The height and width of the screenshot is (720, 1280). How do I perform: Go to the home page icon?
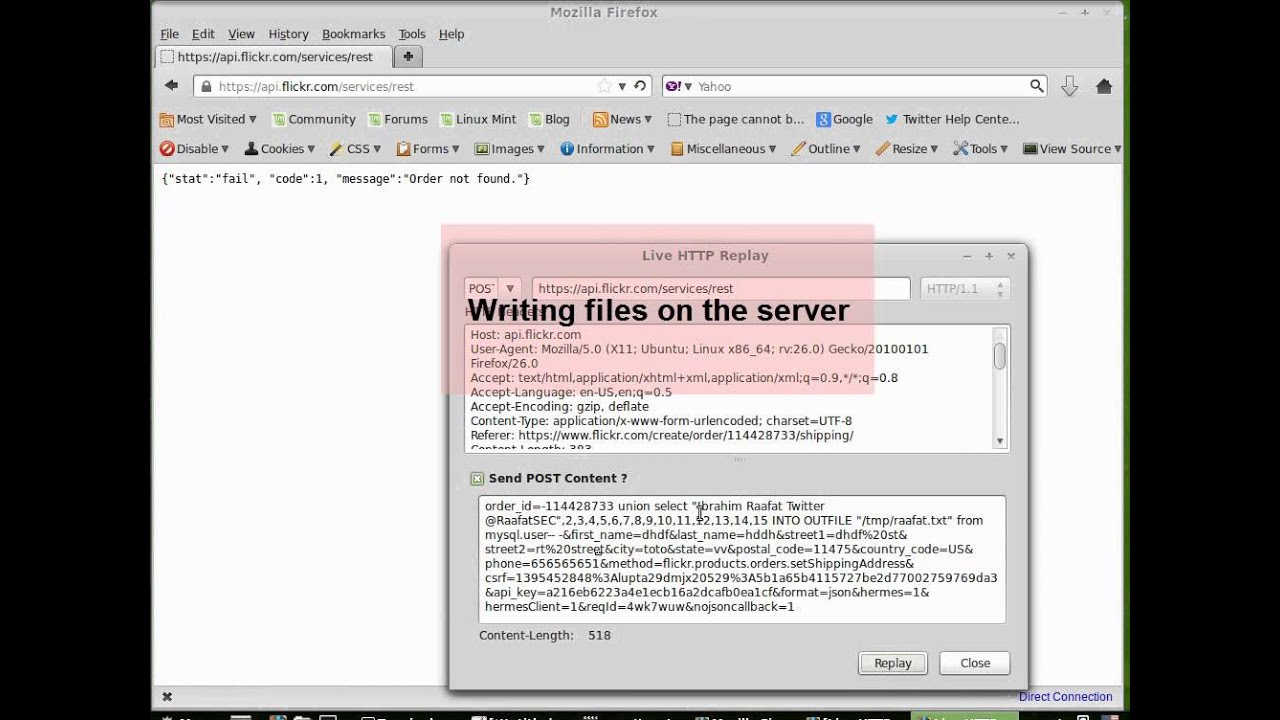1104,87
